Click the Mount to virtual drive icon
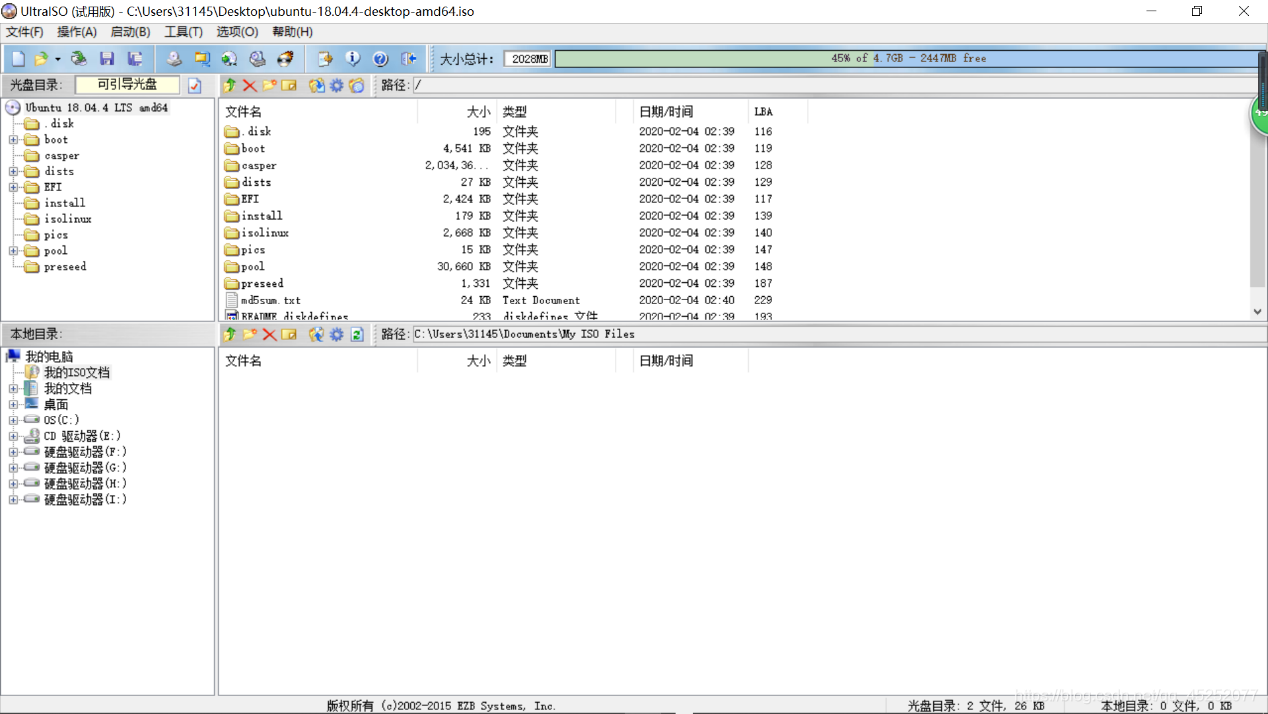 257,59
